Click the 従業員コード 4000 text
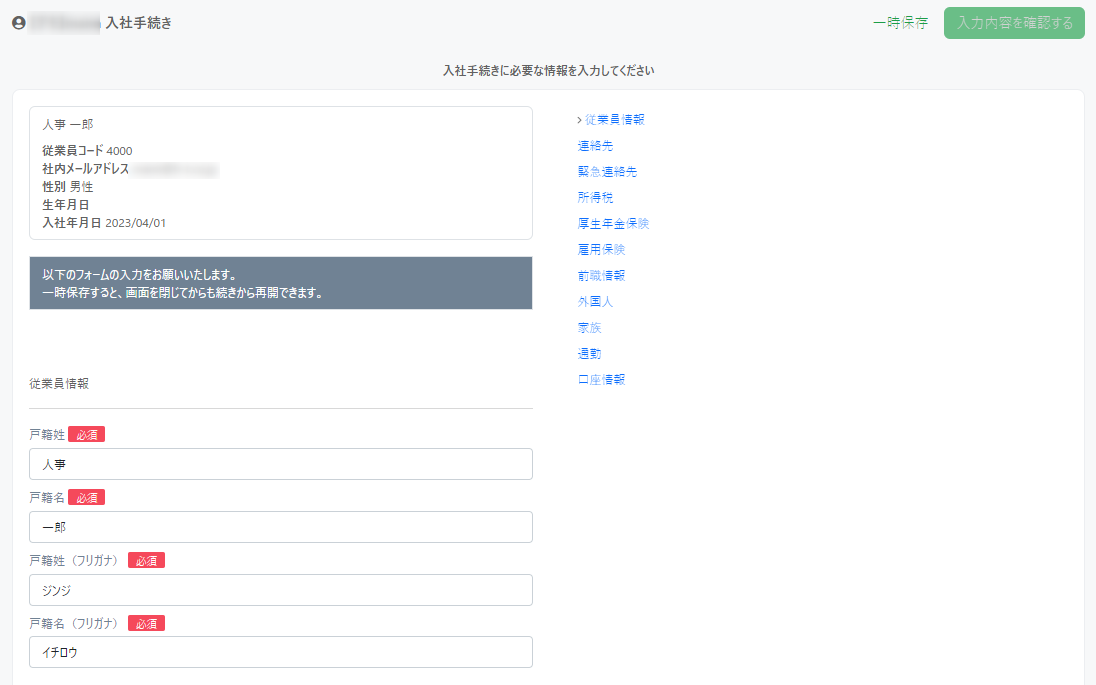 (x=87, y=150)
